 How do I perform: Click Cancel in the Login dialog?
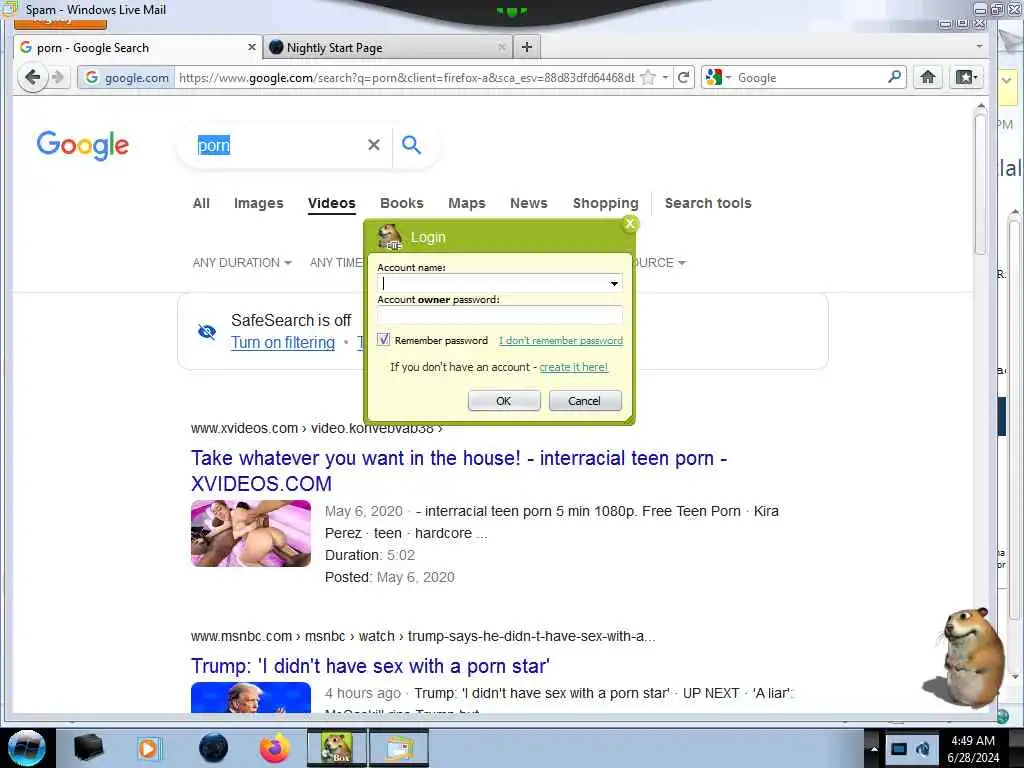coord(584,400)
